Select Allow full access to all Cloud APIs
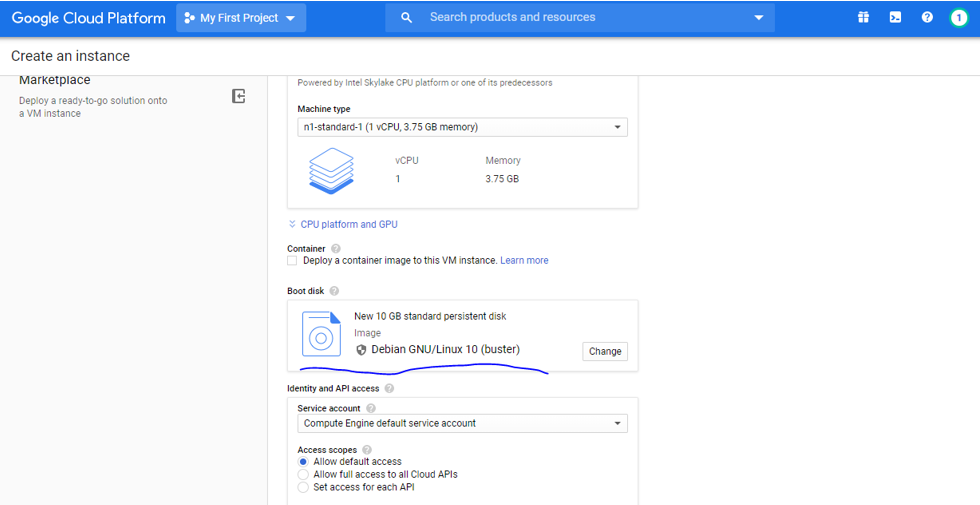This screenshot has width=980, height=505. click(303, 474)
